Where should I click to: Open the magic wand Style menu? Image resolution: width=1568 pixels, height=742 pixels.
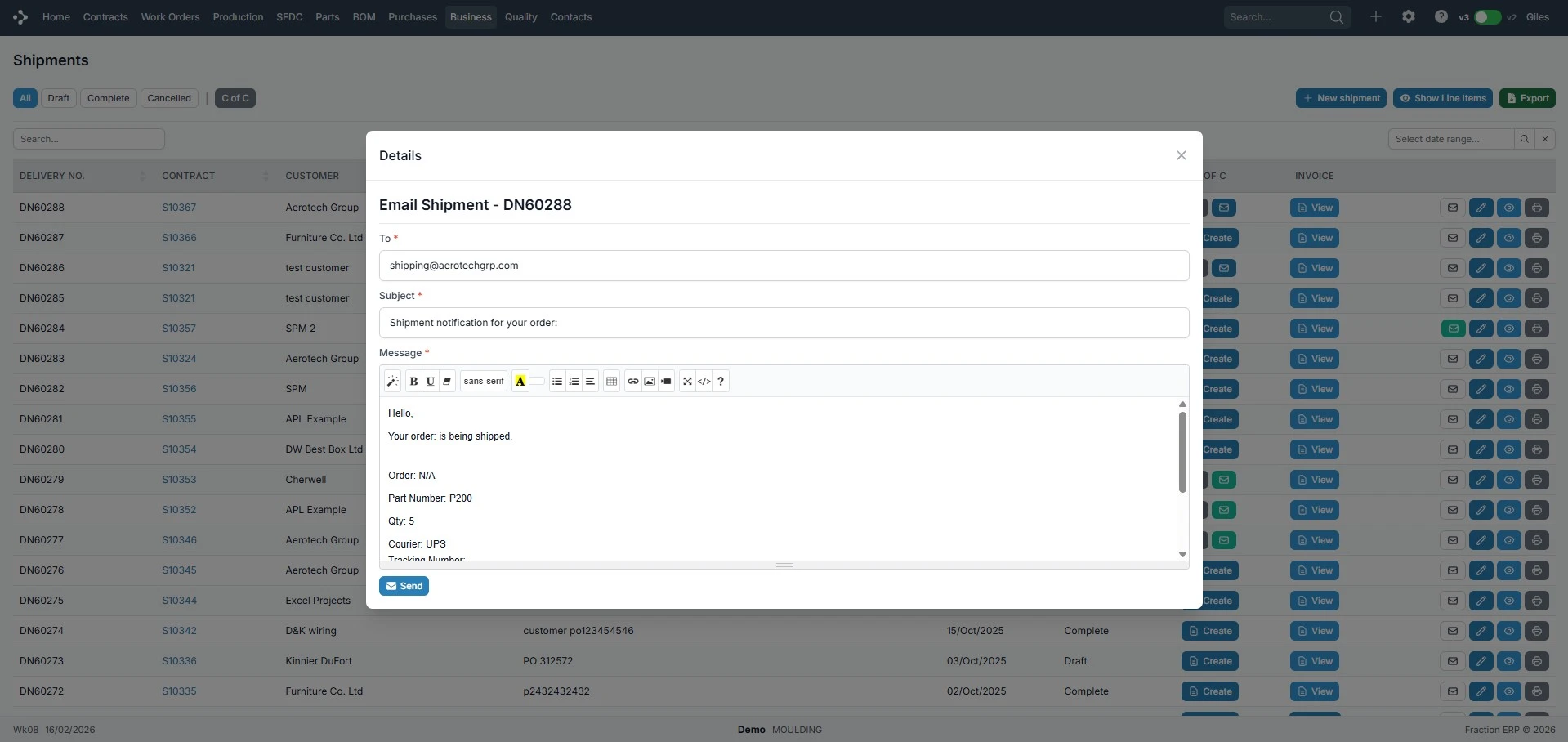tap(392, 382)
